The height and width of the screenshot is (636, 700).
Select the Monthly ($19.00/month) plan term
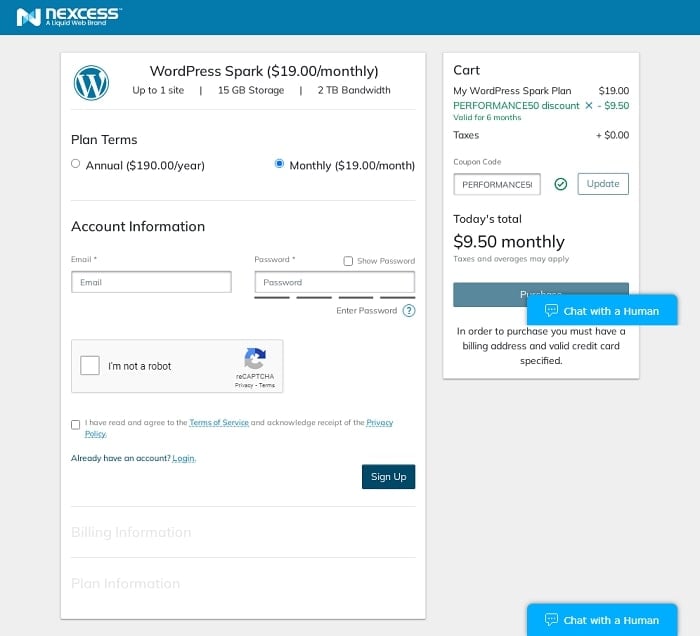click(x=279, y=164)
